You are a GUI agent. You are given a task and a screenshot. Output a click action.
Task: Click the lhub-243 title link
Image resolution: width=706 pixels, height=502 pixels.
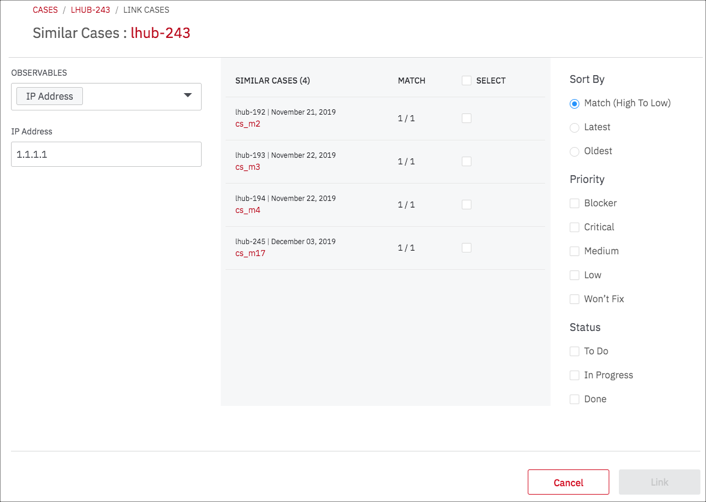pos(160,33)
